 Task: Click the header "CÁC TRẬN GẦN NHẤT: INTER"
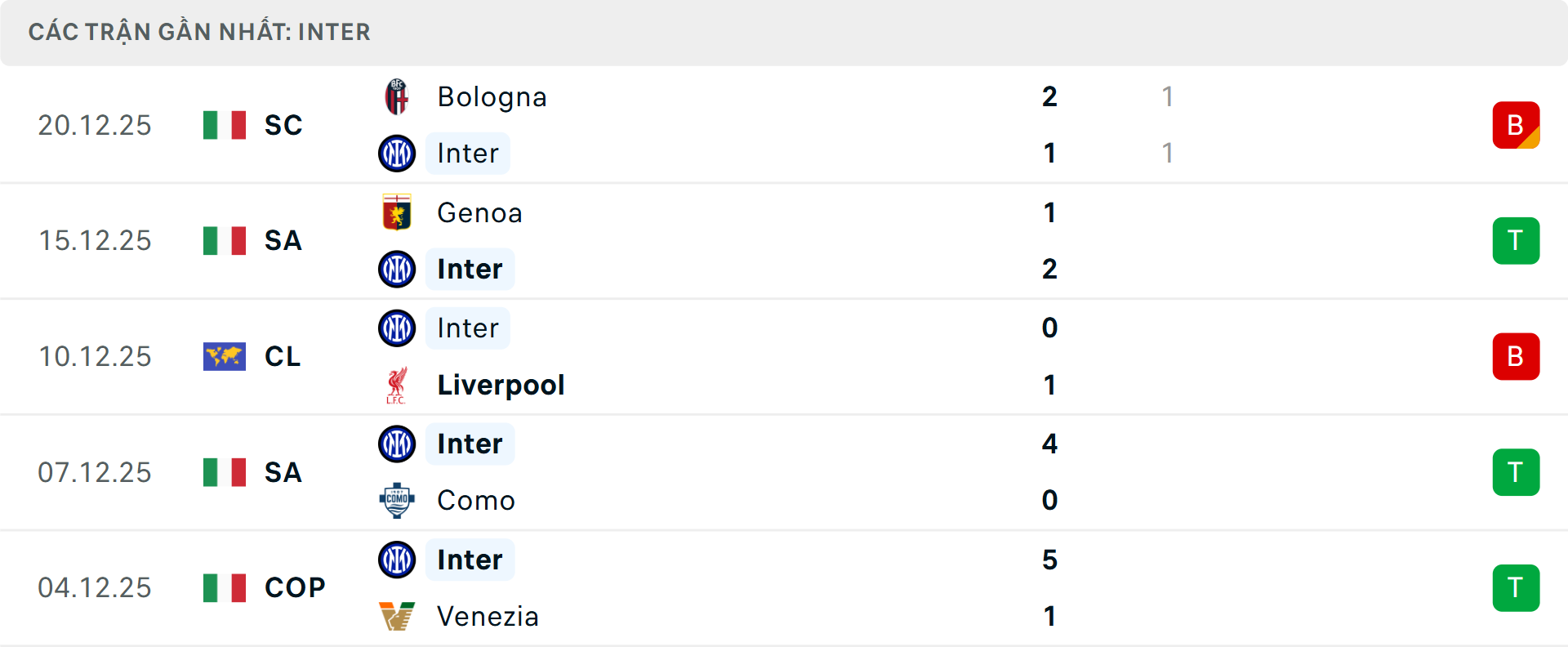point(199,32)
